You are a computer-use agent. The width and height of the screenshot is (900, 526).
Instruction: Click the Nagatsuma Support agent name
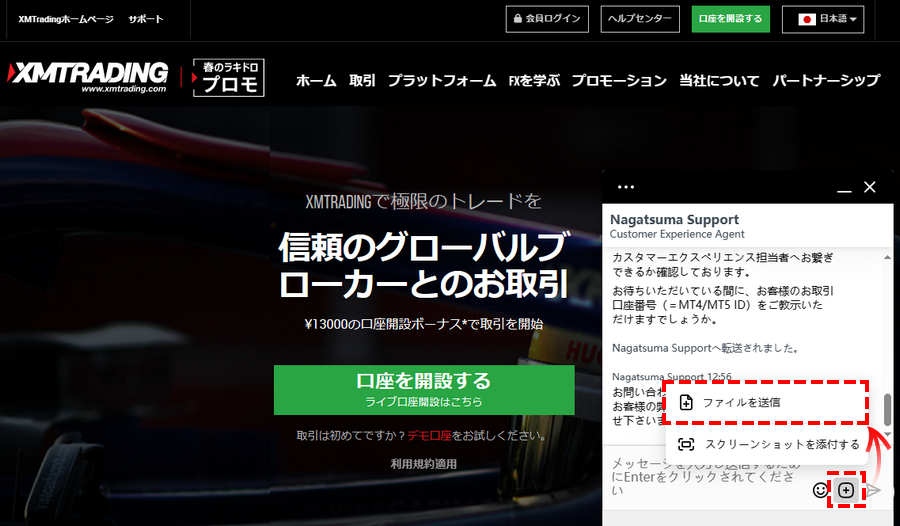tap(674, 219)
